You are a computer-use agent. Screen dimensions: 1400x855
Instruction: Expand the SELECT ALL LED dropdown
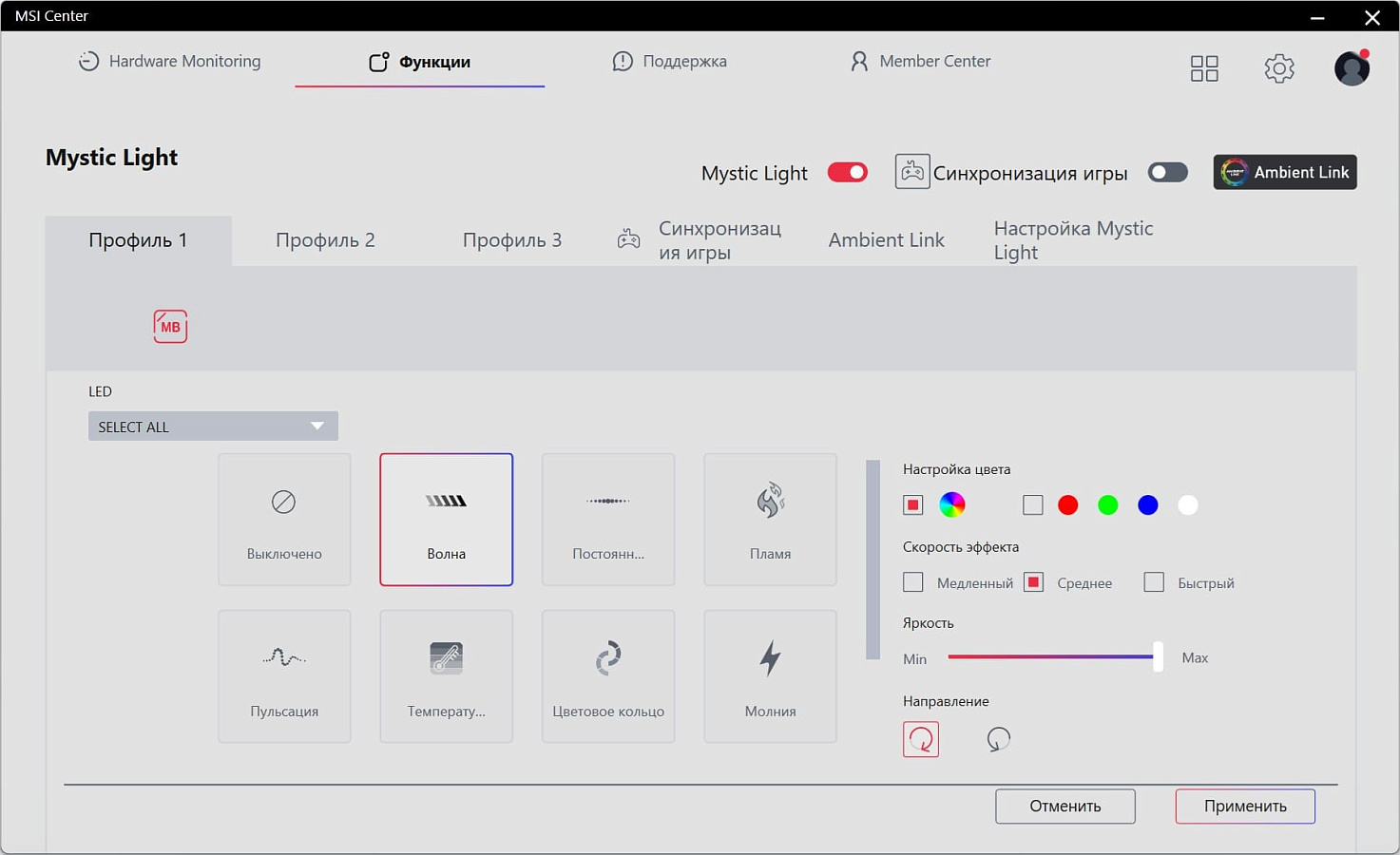(213, 427)
